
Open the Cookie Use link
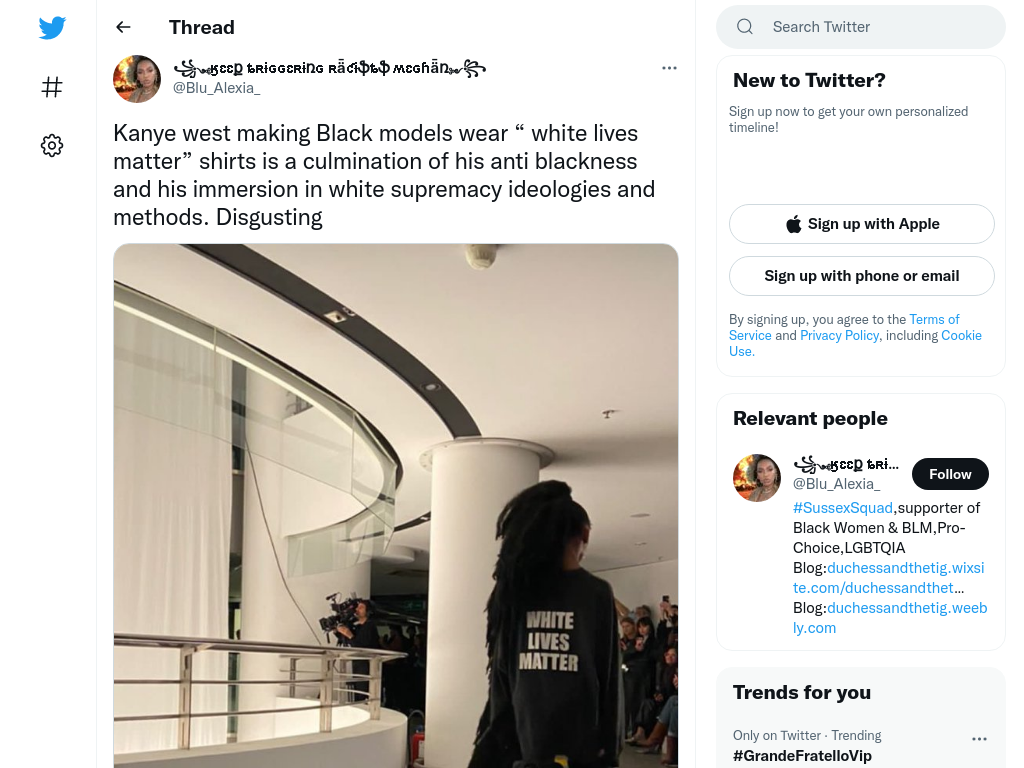pos(856,343)
